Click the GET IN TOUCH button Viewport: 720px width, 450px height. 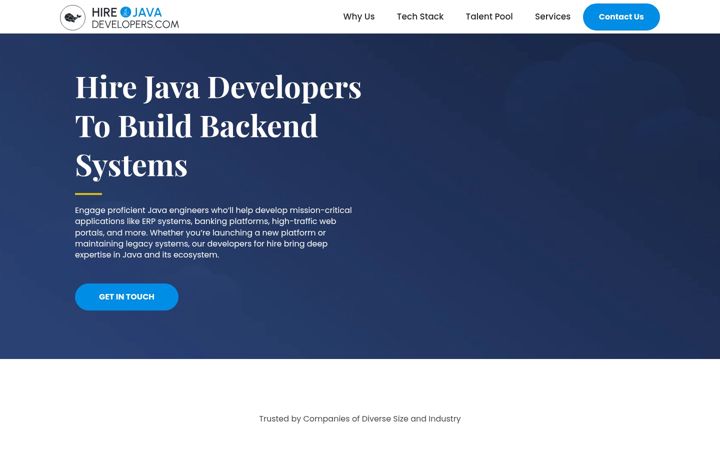pyautogui.click(x=127, y=297)
